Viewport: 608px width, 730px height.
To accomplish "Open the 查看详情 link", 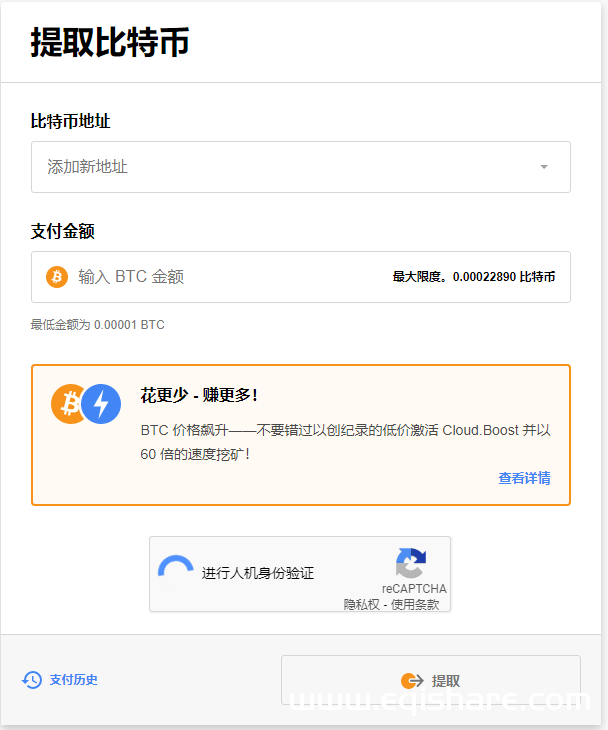I will point(524,478).
